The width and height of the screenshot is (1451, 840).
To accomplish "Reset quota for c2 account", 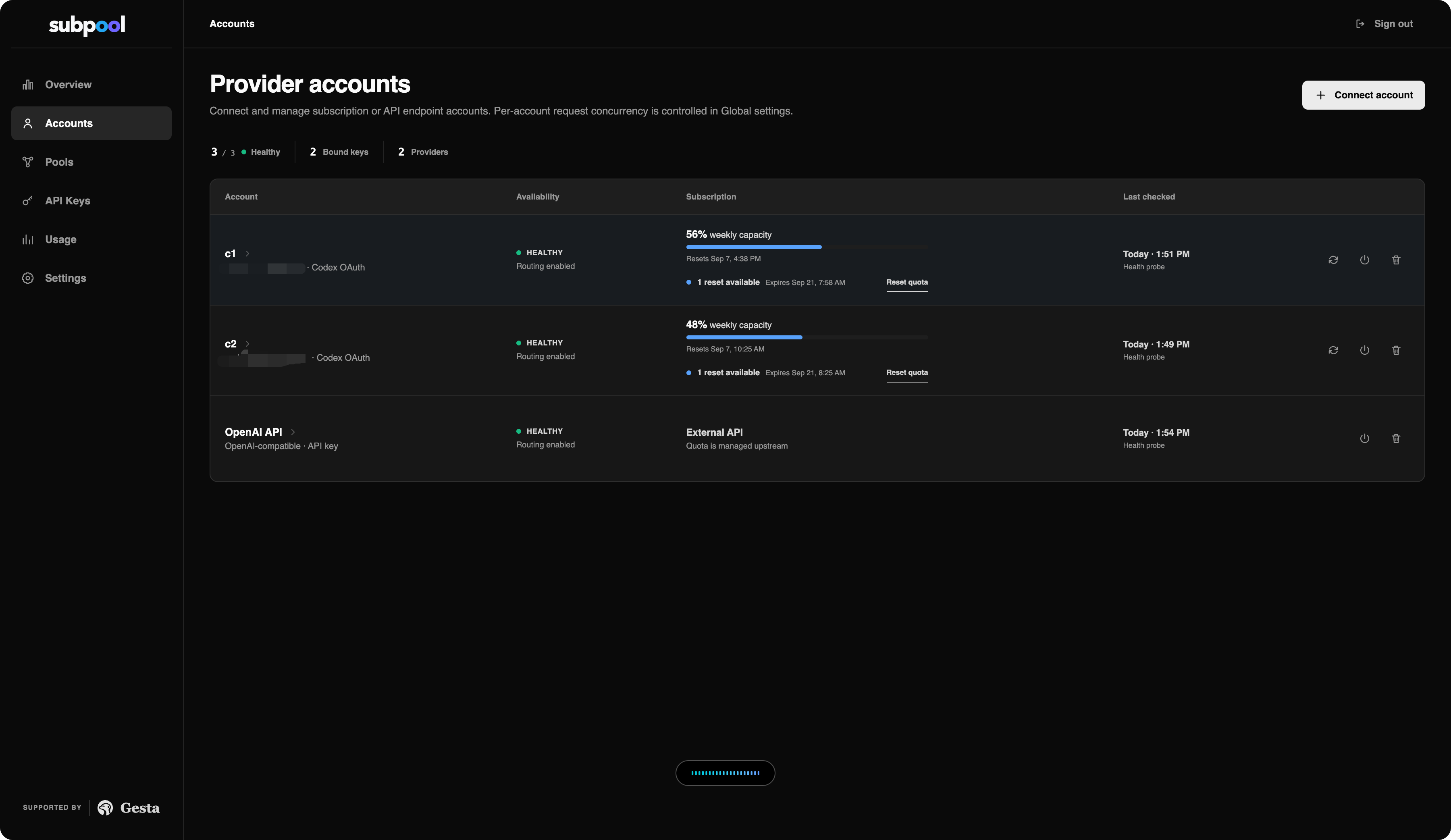I will point(907,372).
